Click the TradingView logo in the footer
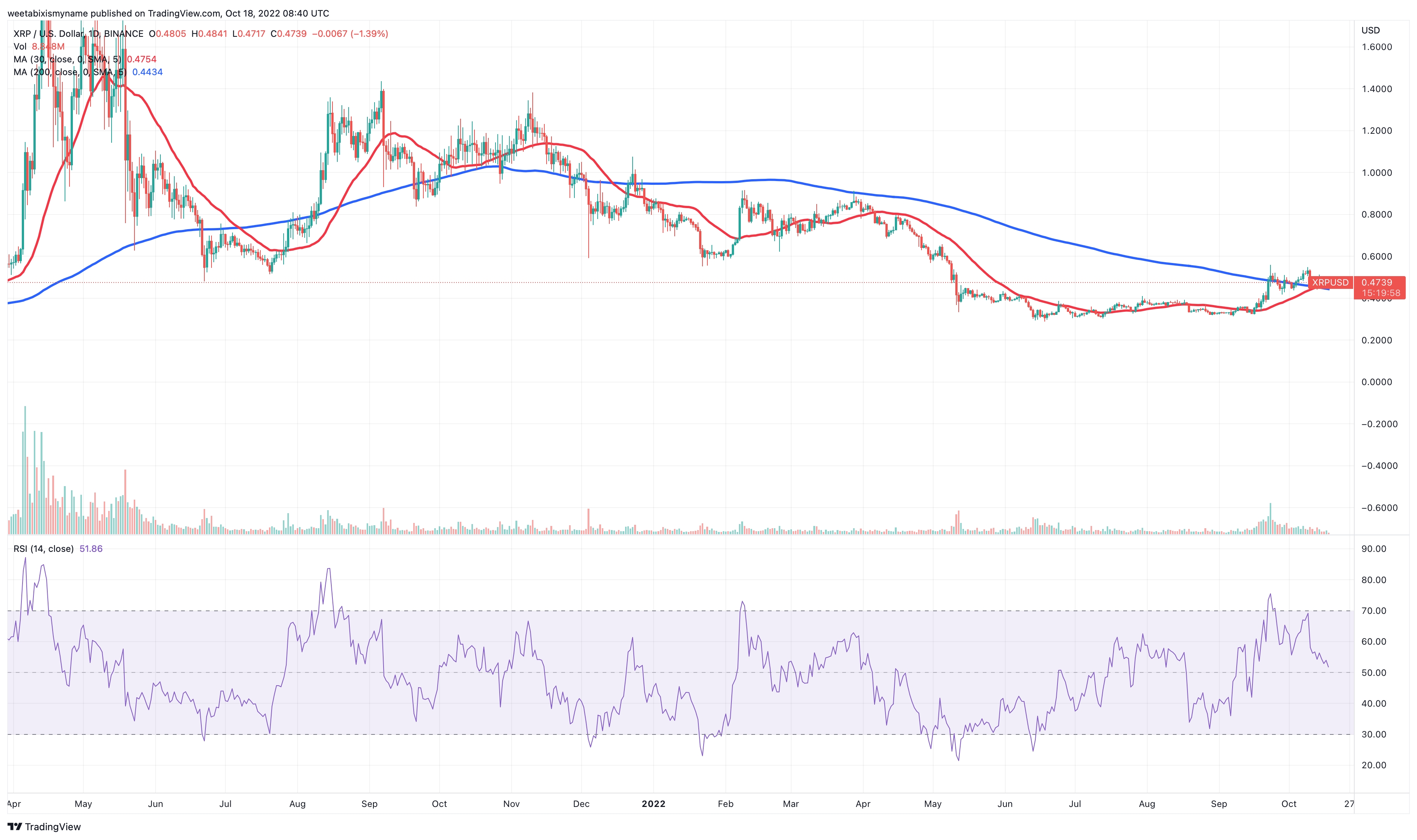The width and height of the screenshot is (1417, 840). pyautogui.click(x=44, y=826)
